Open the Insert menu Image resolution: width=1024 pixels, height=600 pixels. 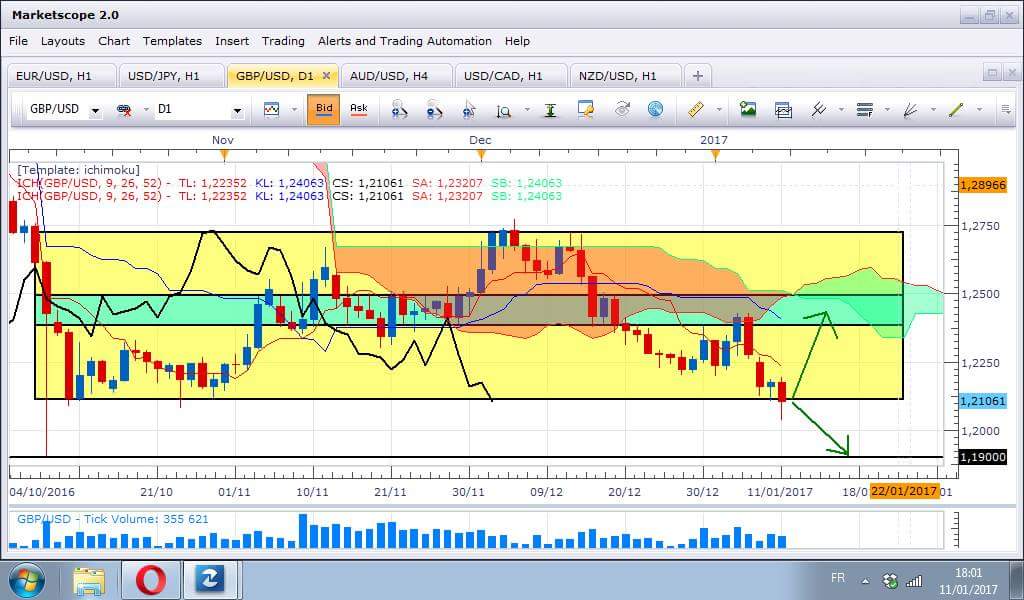click(x=232, y=40)
